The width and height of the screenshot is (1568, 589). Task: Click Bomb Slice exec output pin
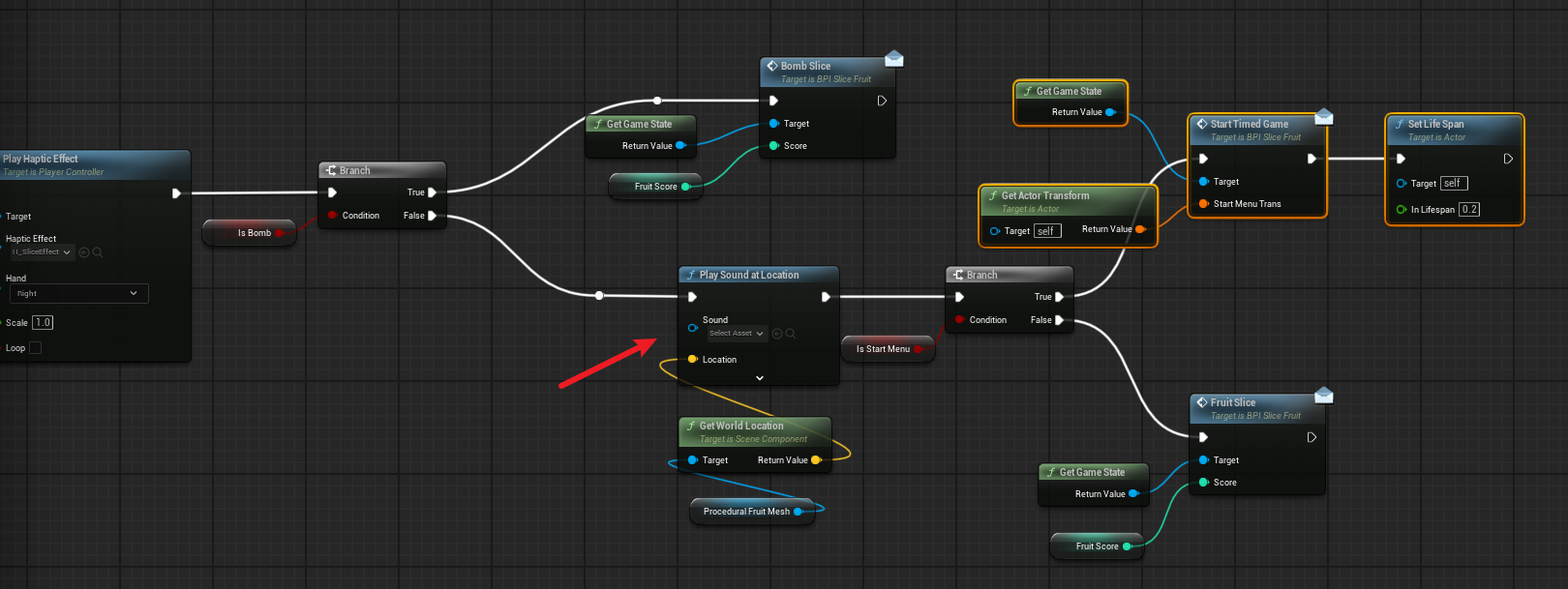click(882, 101)
